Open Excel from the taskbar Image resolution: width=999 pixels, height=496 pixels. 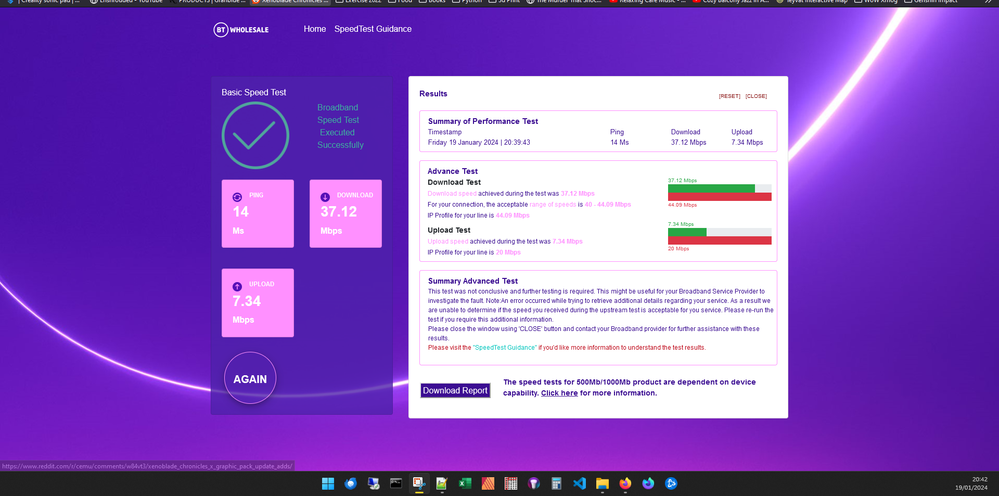[465, 484]
